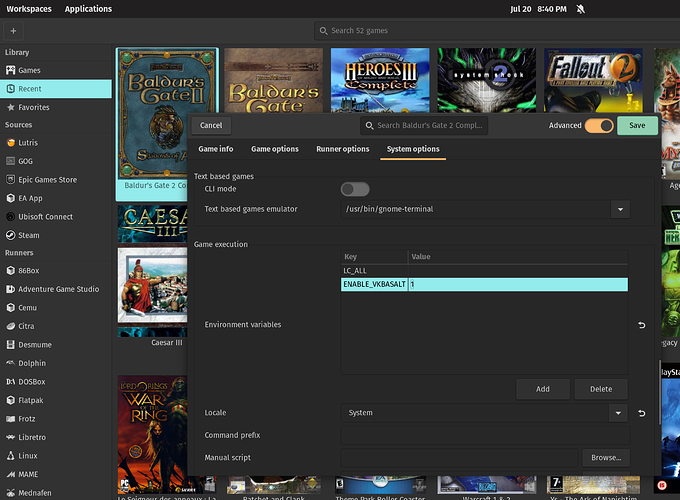
Task: Add a new game with plus button
Action: coord(13,31)
